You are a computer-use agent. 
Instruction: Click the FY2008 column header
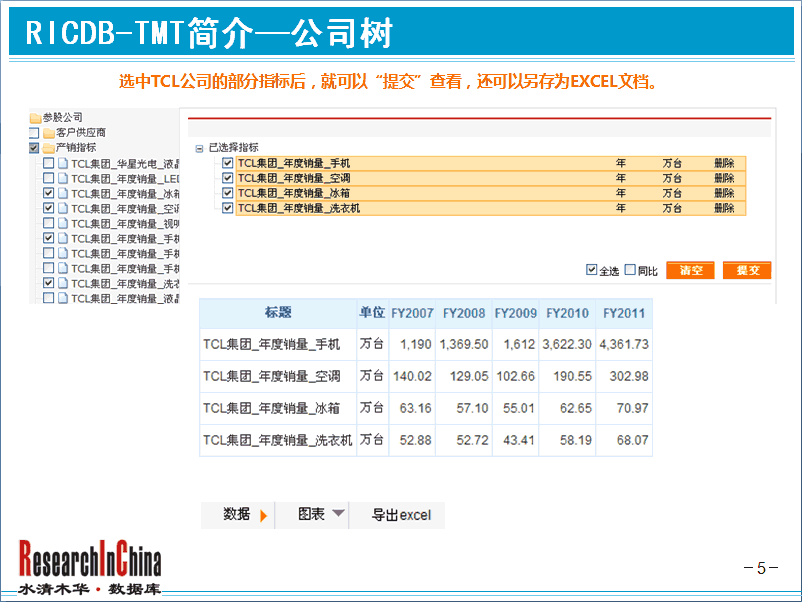pos(464,313)
